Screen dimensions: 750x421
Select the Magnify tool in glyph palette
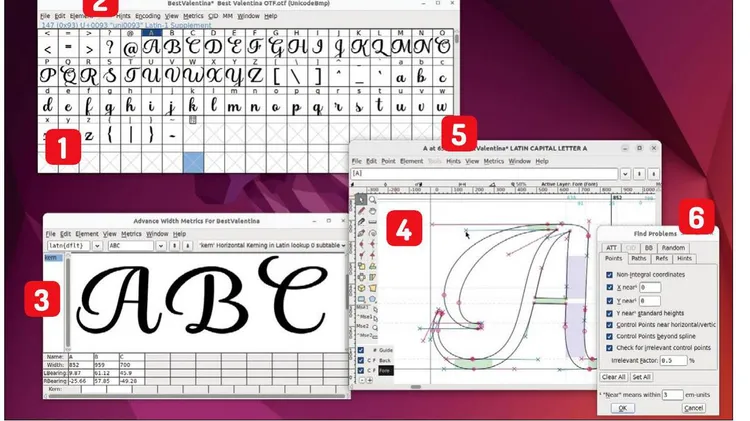pos(372,200)
